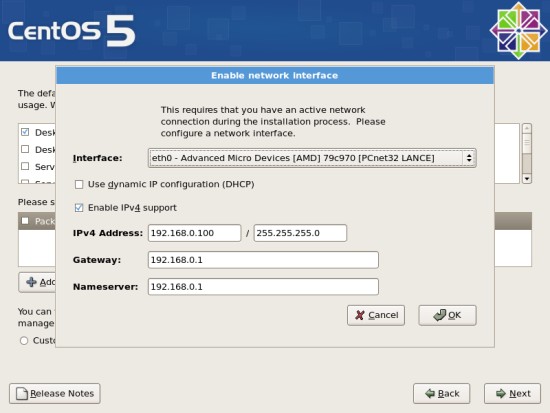The image size is (550, 413).
Task: Click the netmask field 255.255.255.0
Action: pyautogui.click(x=300, y=233)
